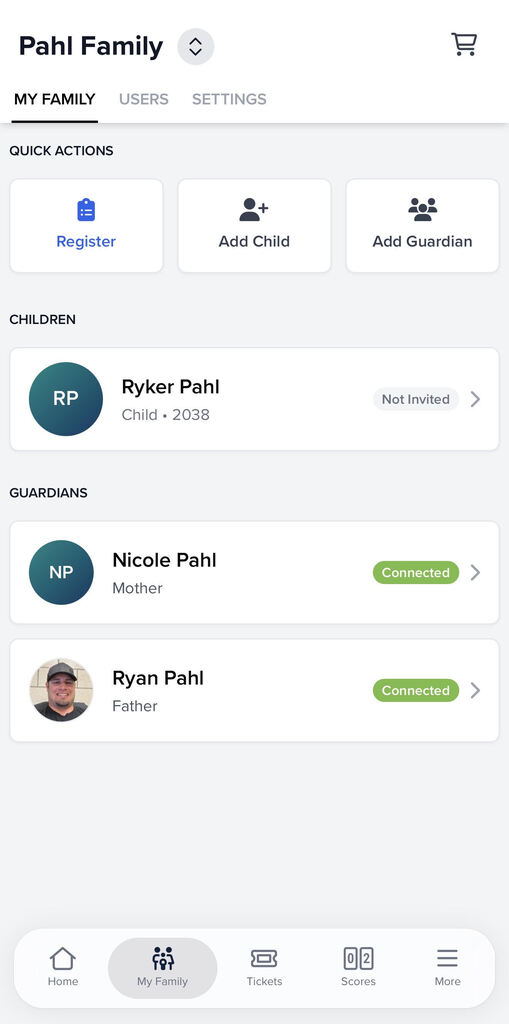Open Scores in bottom navigation
This screenshot has height=1024, width=509.
(x=358, y=967)
